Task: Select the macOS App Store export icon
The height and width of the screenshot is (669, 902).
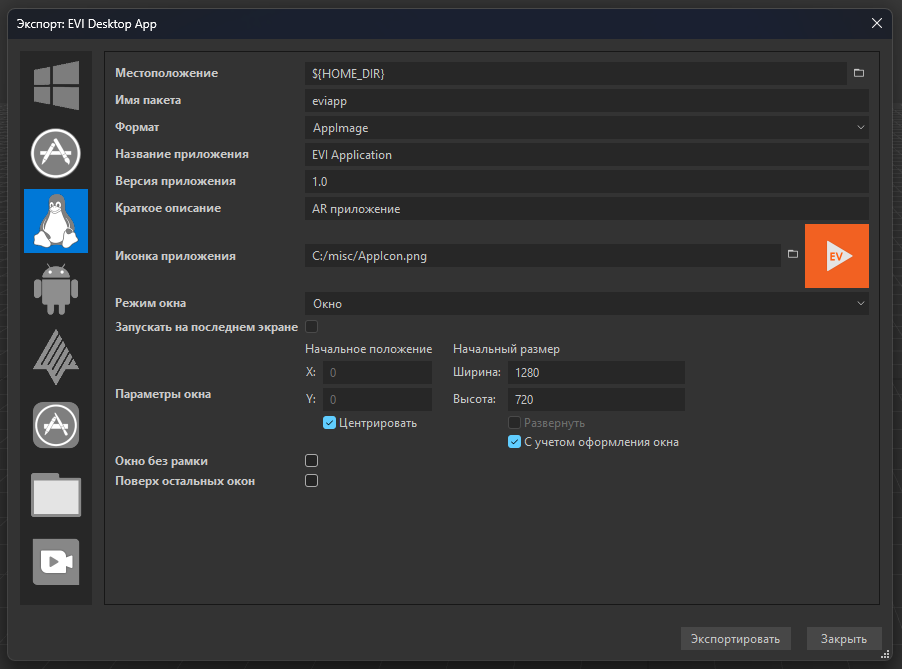Action: coord(56,153)
